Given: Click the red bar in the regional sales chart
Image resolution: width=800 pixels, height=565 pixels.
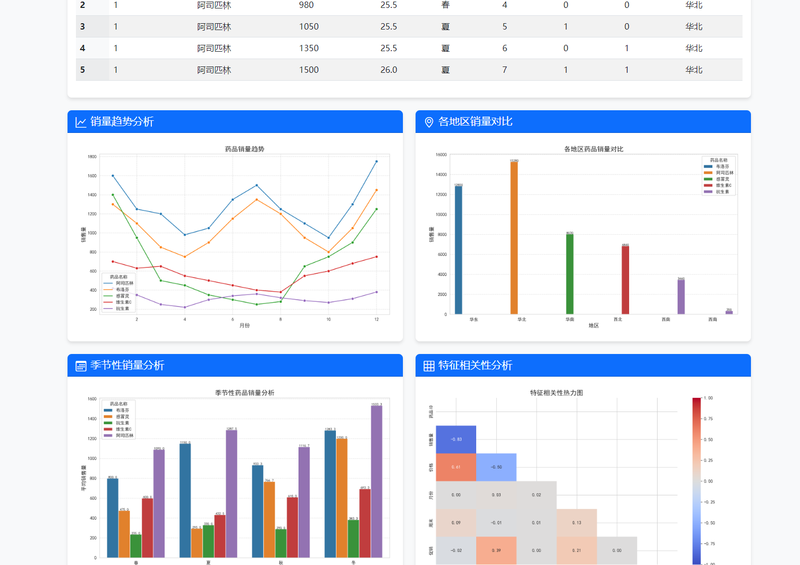Looking at the screenshot, I should 625,280.
